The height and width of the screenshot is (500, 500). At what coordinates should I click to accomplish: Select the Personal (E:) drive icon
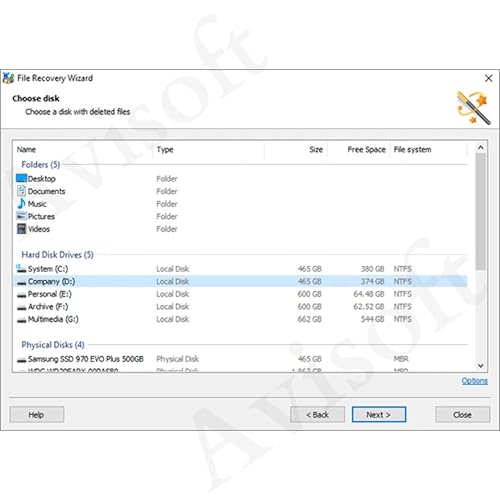pos(21,295)
